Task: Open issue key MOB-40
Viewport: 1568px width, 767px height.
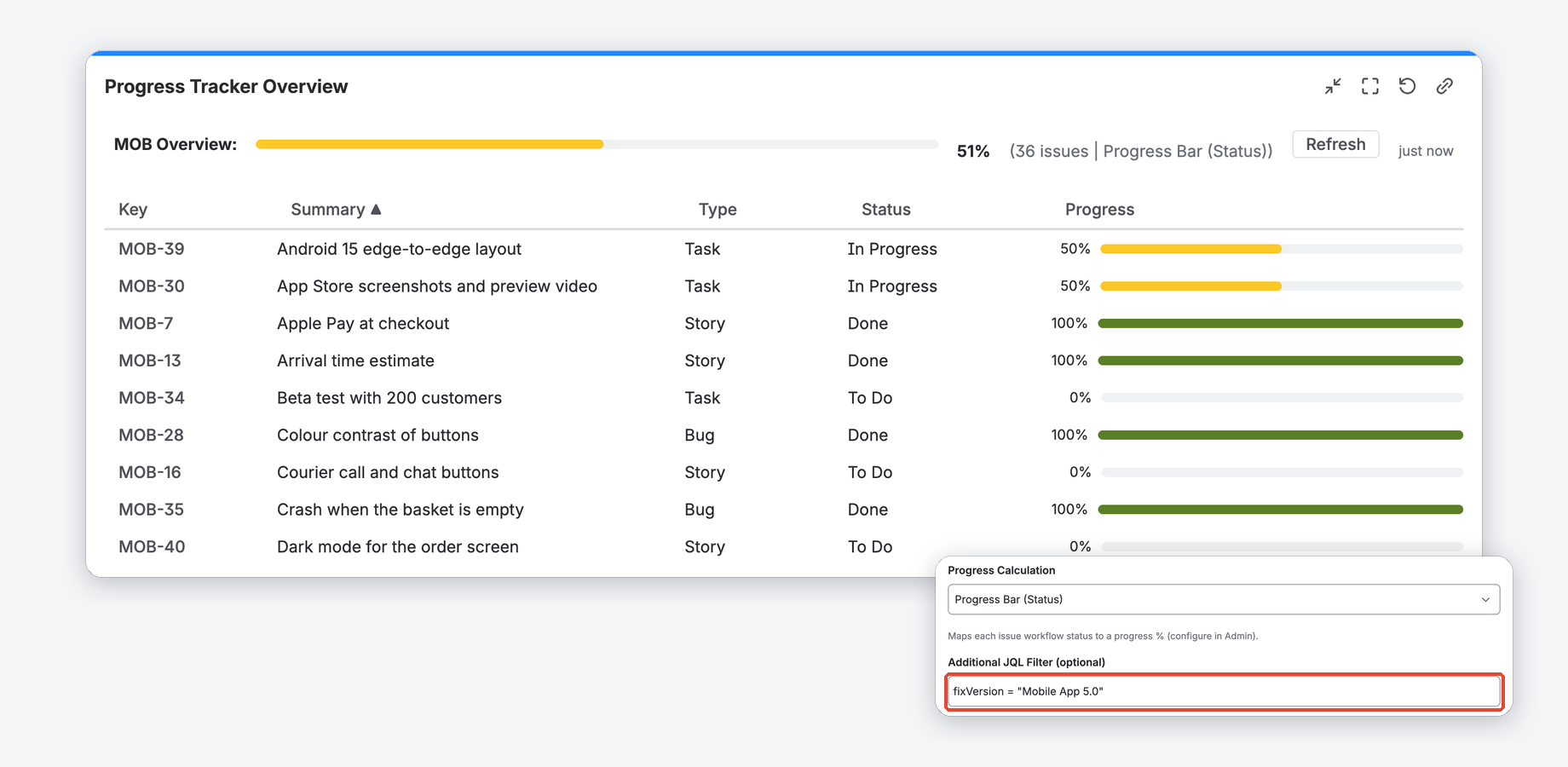Action: pos(152,547)
